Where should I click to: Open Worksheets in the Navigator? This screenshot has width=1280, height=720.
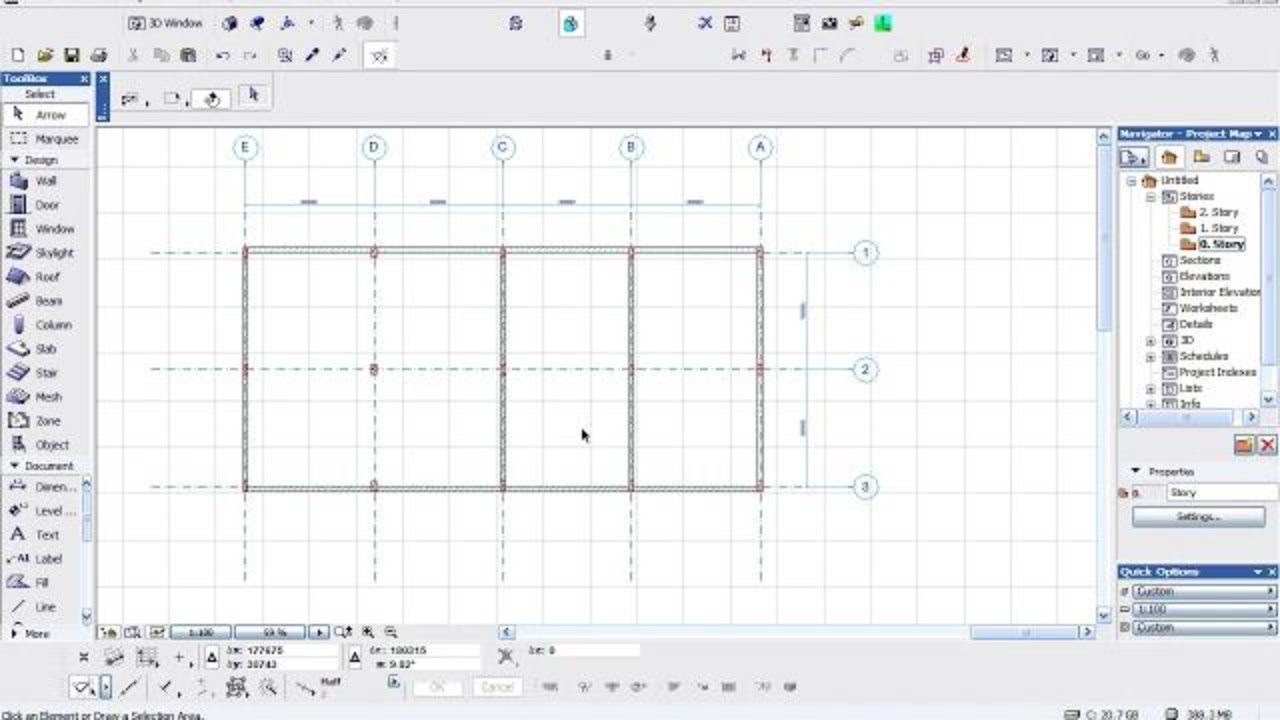(x=1200, y=309)
